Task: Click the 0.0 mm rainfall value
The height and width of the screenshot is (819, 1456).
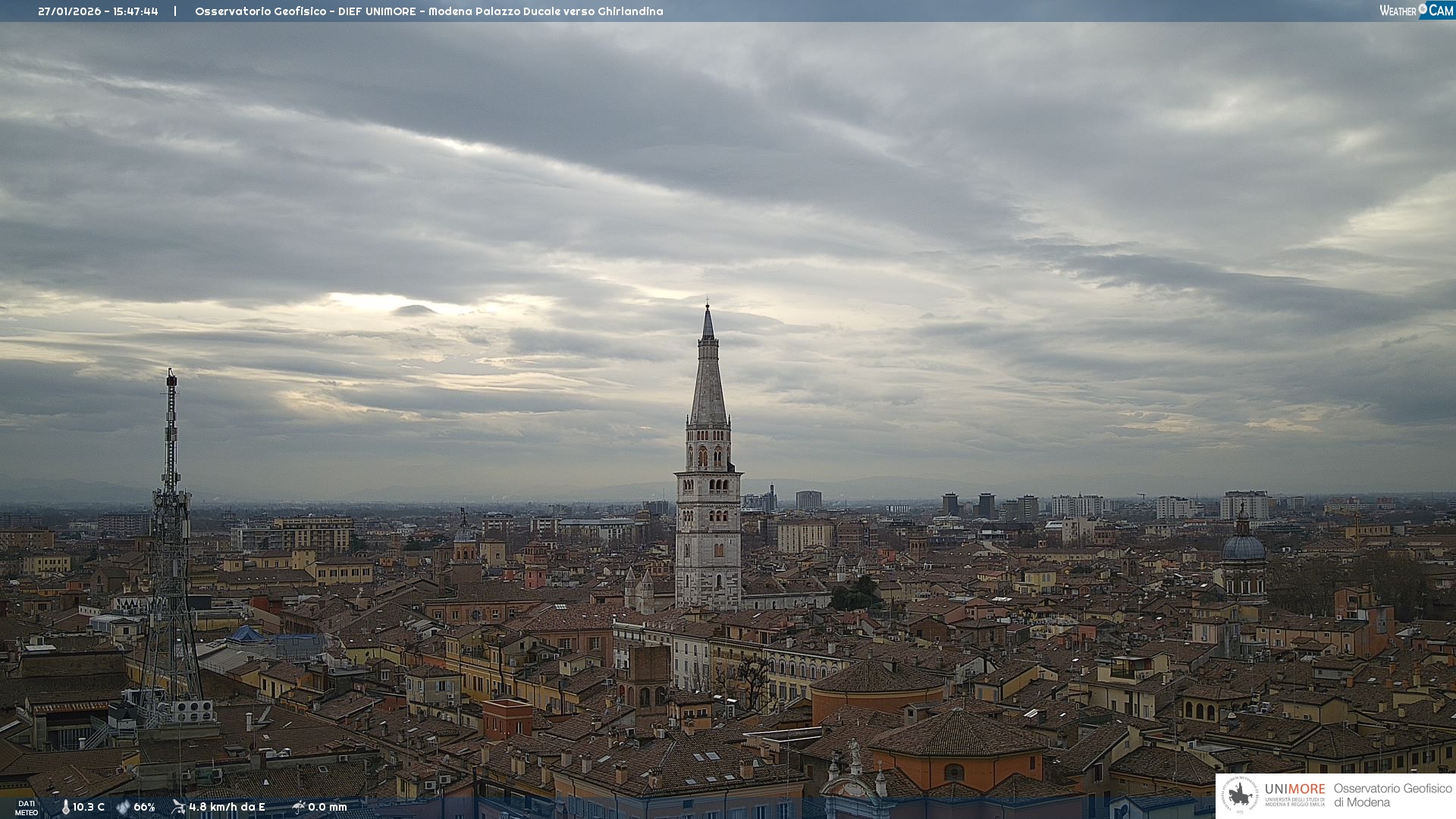Action: [x=328, y=807]
